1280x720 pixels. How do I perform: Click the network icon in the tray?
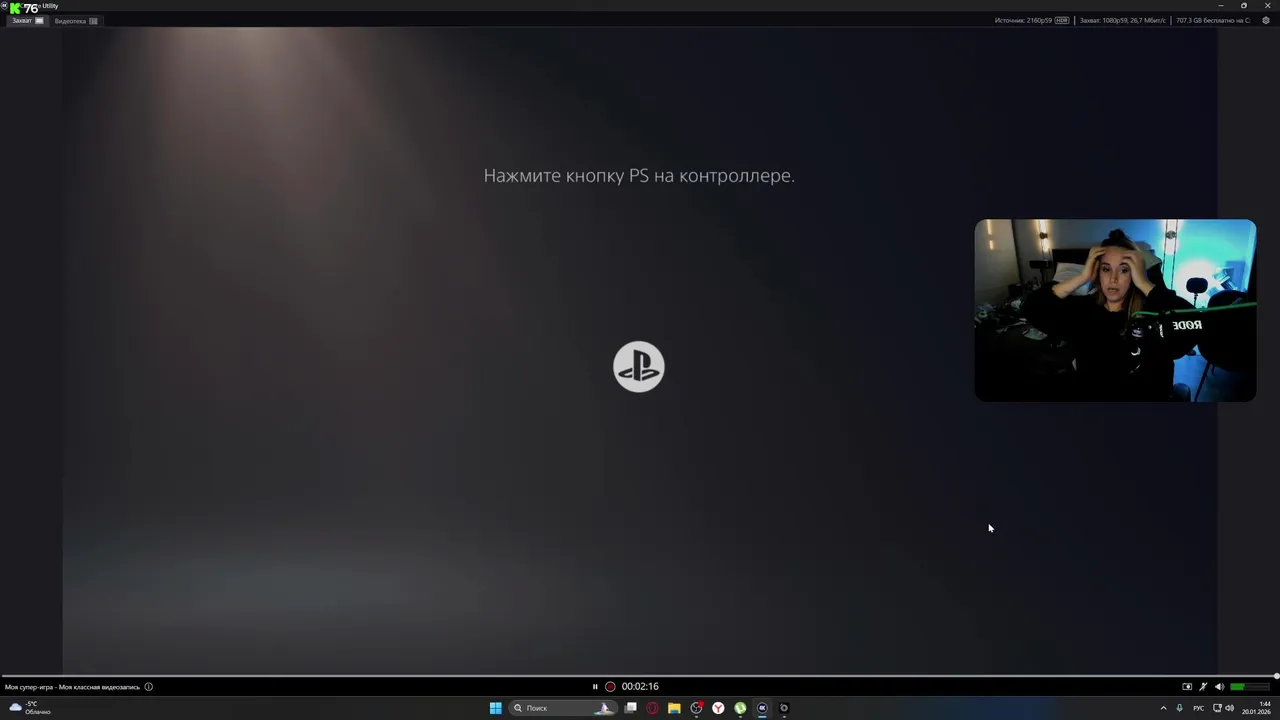1217,708
